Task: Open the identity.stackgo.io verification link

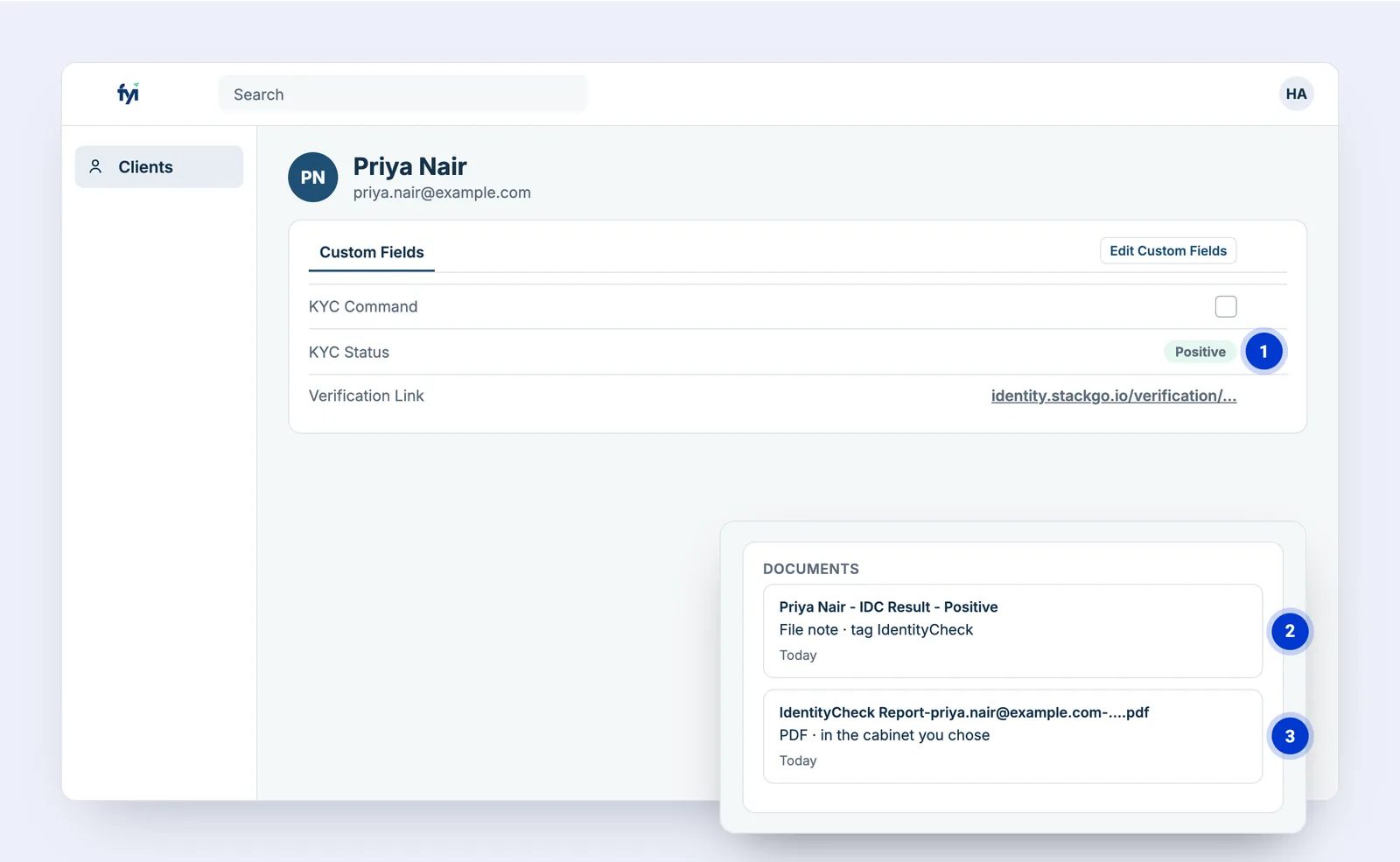Action: pos(1113,396)
